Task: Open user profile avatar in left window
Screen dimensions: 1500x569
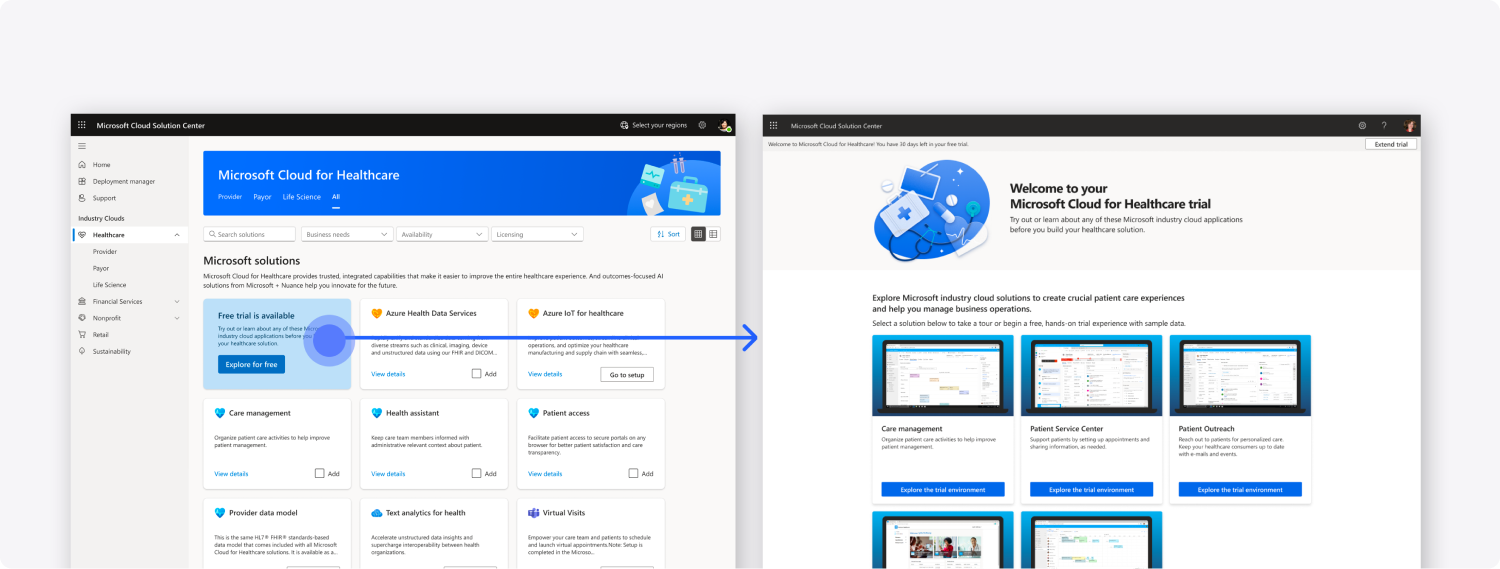Action: 725,125
